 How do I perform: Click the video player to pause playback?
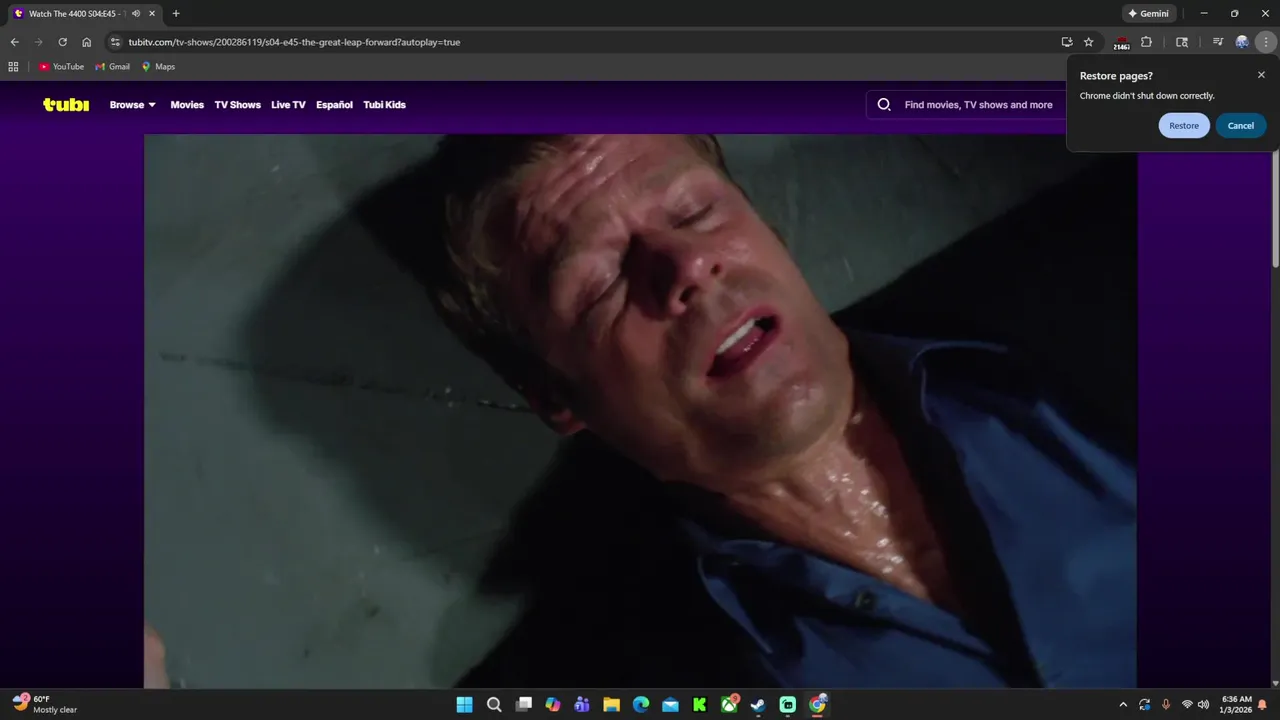[x=640, y=410]
